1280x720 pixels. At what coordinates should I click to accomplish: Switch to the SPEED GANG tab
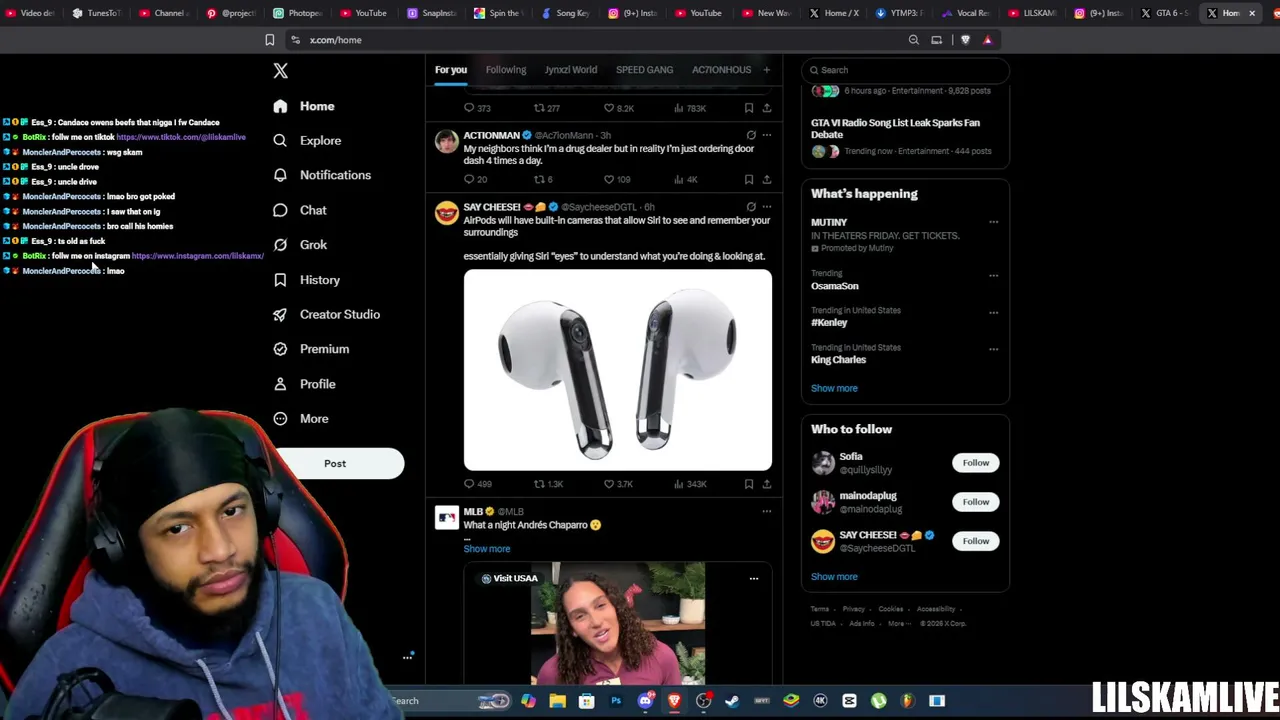pyautogui.click(x=644, y=70)
